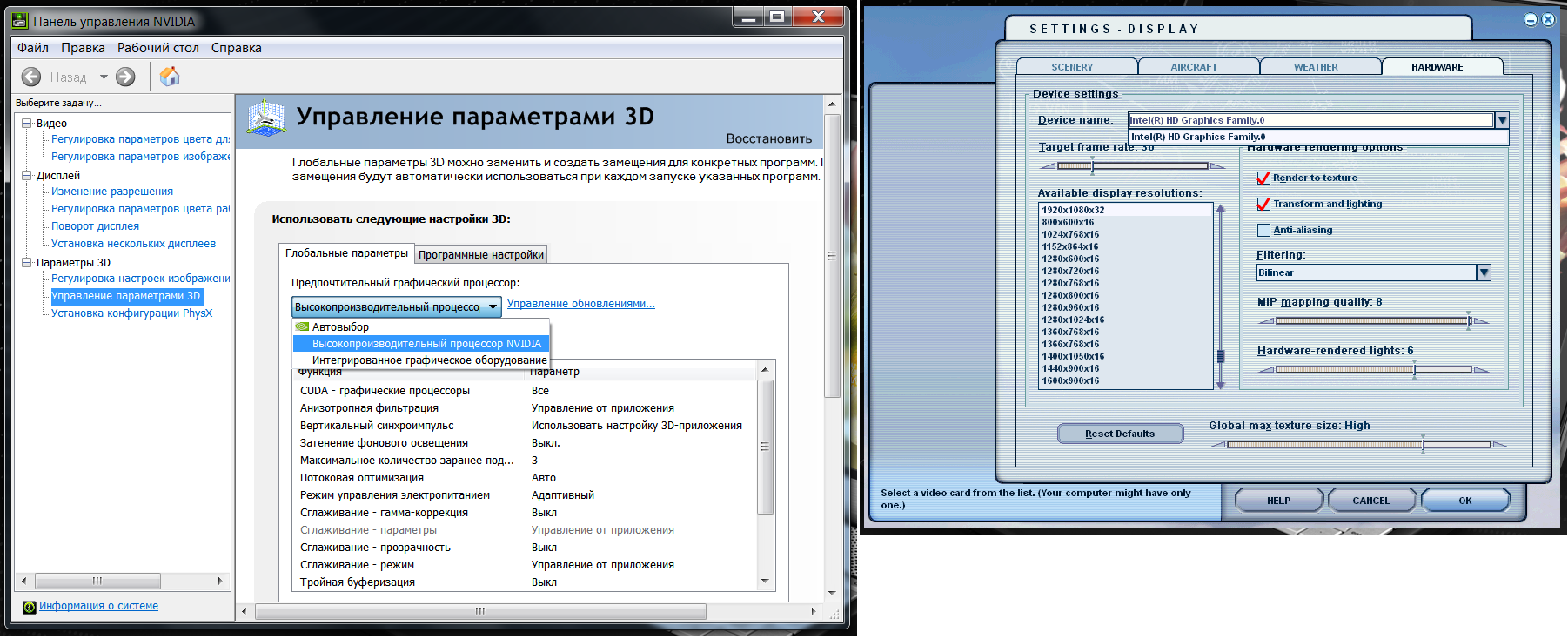Click the NVIDIA Control Panel title bar icon
Screen dimensions: 1568x639
click(x=20, y=21)
